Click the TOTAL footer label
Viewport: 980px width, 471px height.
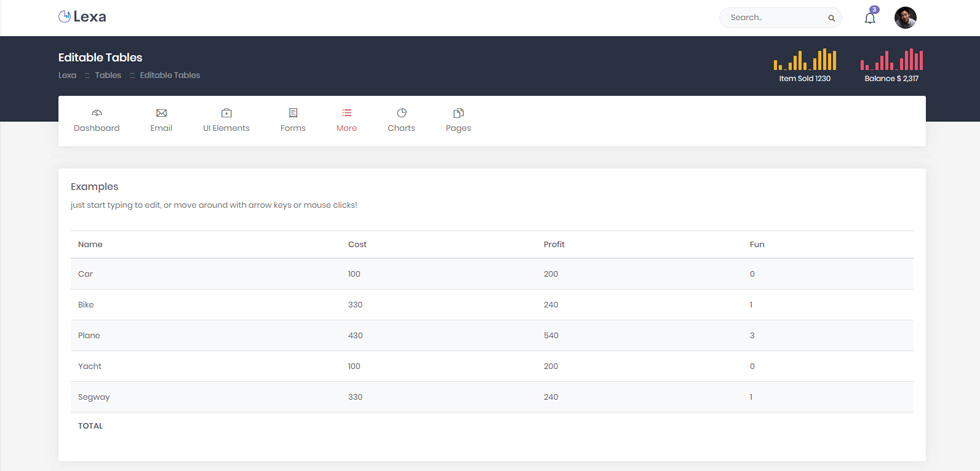pyautogui.click(x=91, y=426)
